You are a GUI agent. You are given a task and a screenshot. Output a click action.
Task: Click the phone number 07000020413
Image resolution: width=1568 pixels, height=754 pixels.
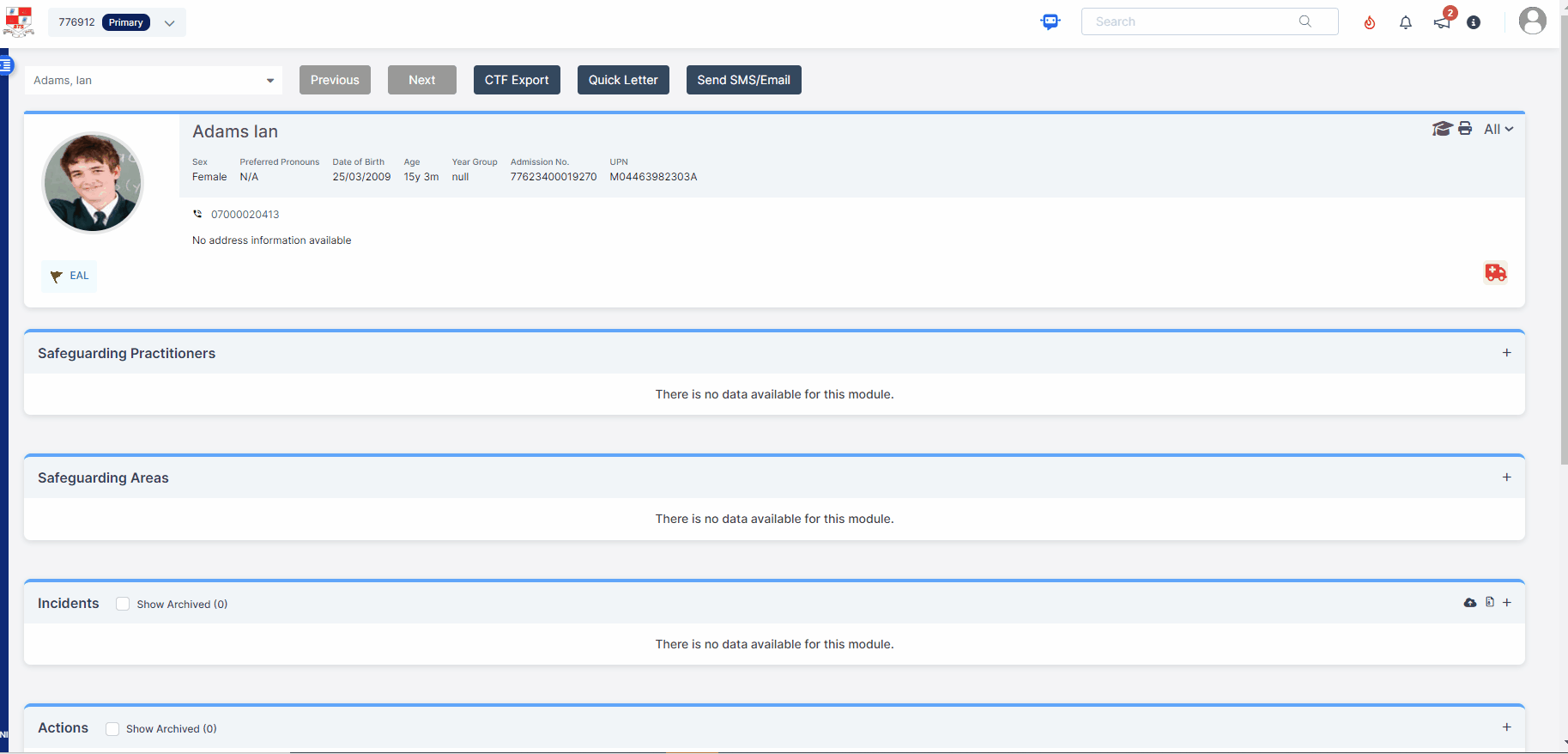tap(245, 215)
